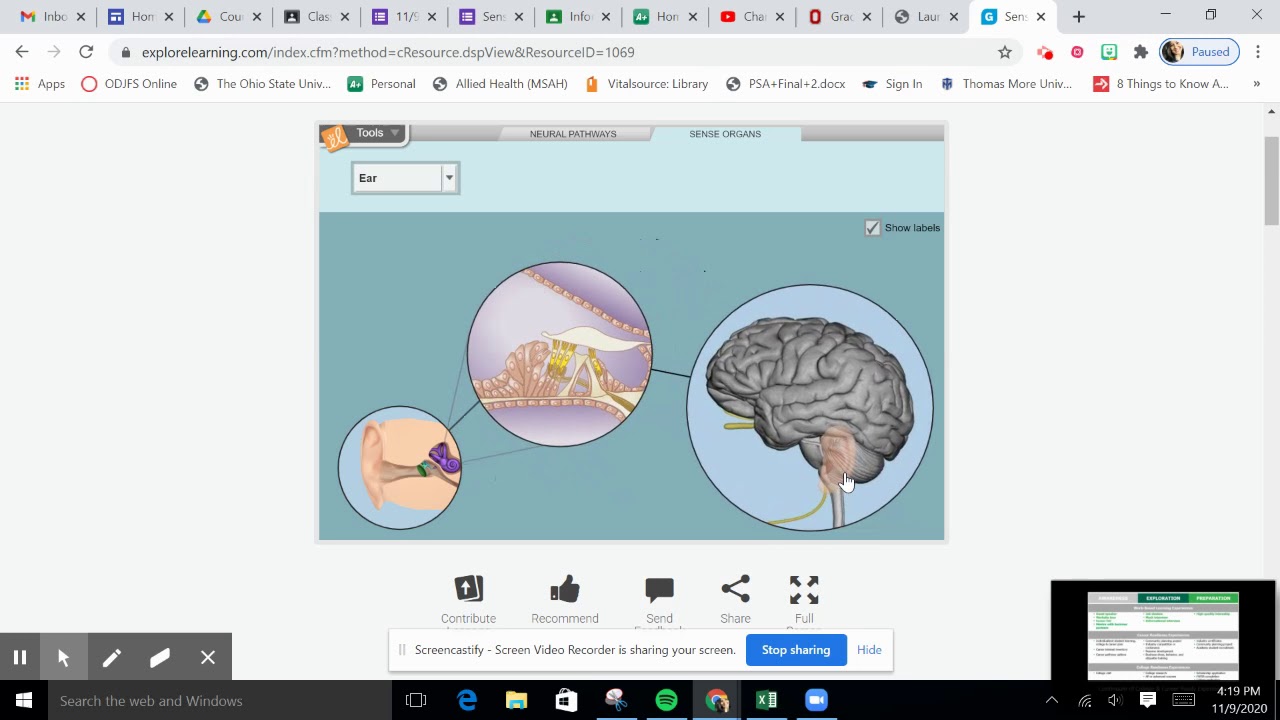Open the Windows Start menu
The image size is (1280, 720).
tap(24, 700)
